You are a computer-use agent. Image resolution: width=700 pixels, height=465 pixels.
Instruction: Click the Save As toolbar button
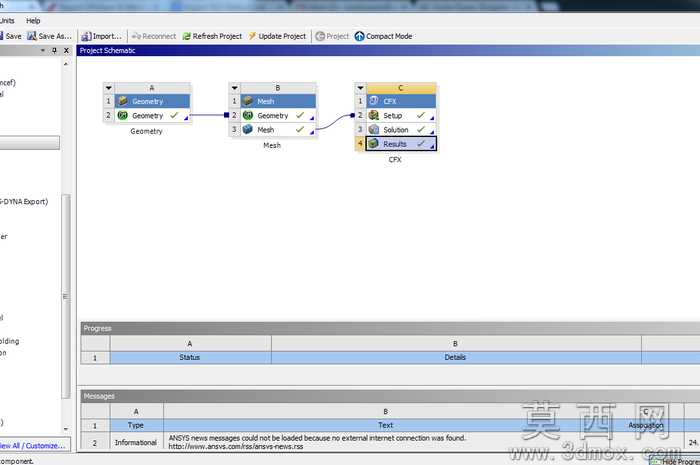click(x=49, y=36)
